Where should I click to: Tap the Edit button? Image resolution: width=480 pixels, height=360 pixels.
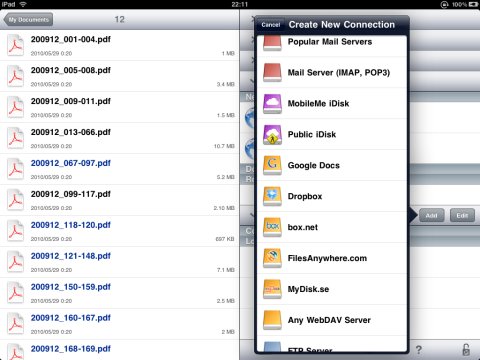click(x=462, y=215)
